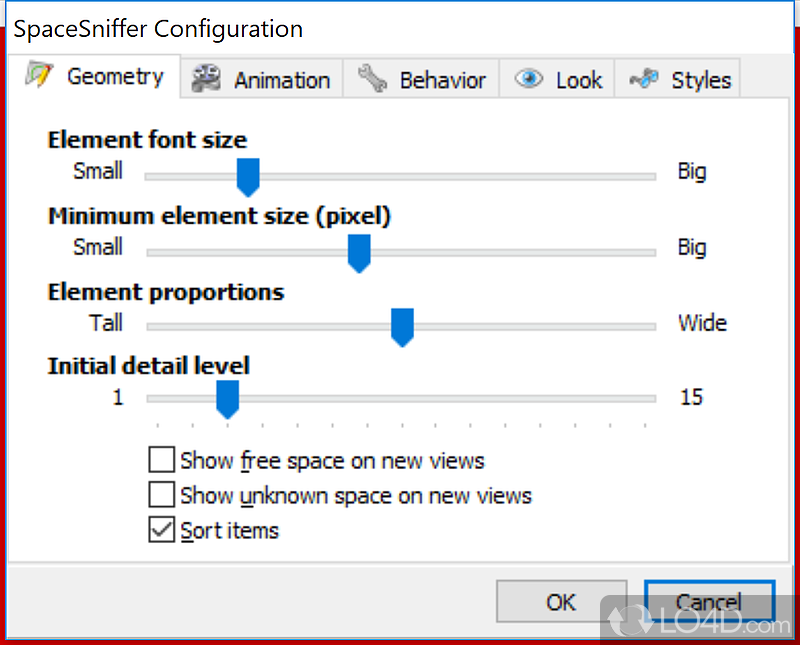Uncheck the Sort items checkbox
The image size is (800, 645).
pos(162,529)
